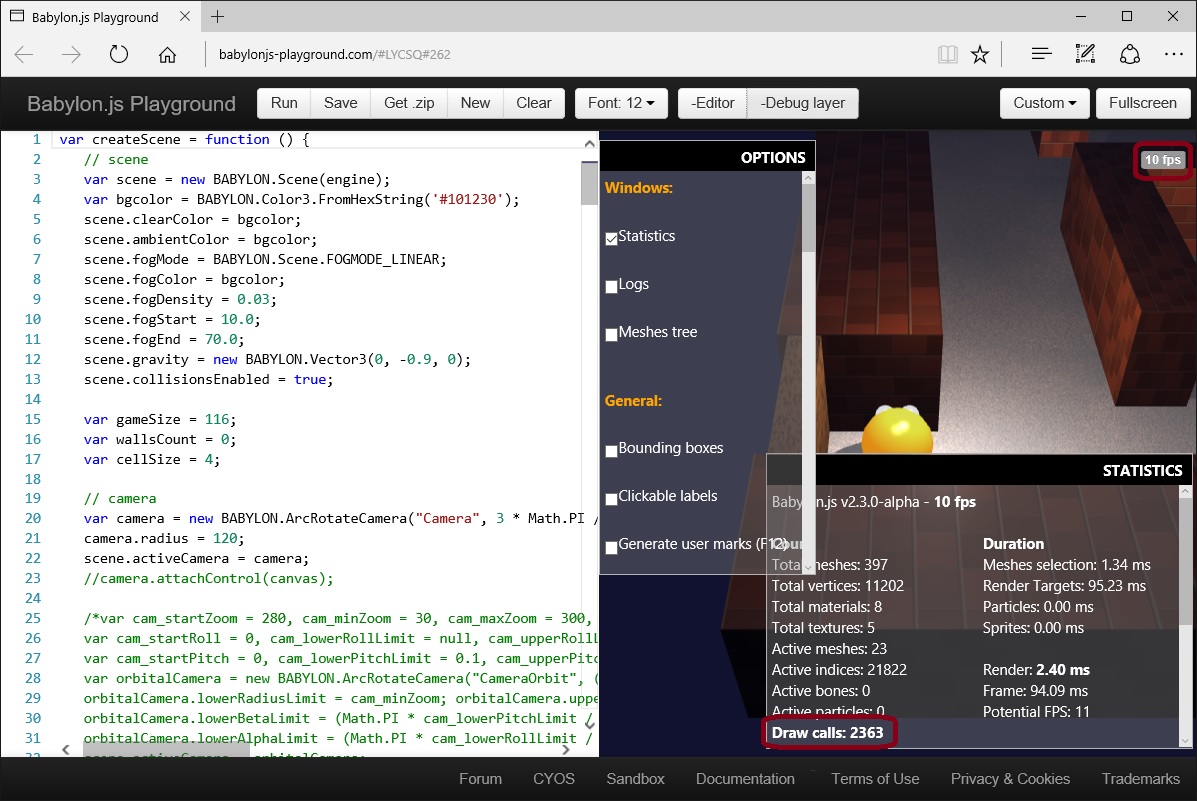Add this page to favorites
This screenshot has height=801, width=1197.
(980, 55)
